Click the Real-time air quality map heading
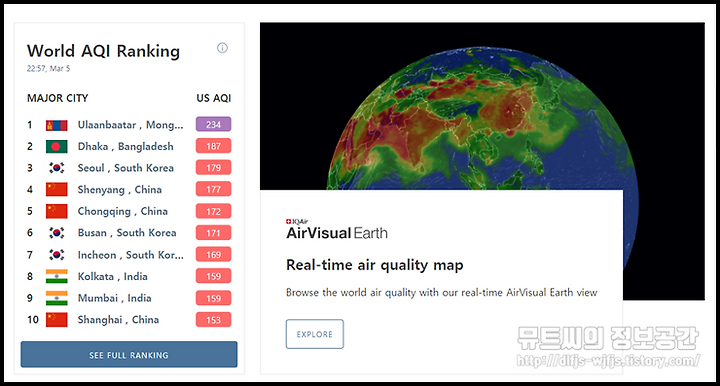 click(x=375, y=265)
